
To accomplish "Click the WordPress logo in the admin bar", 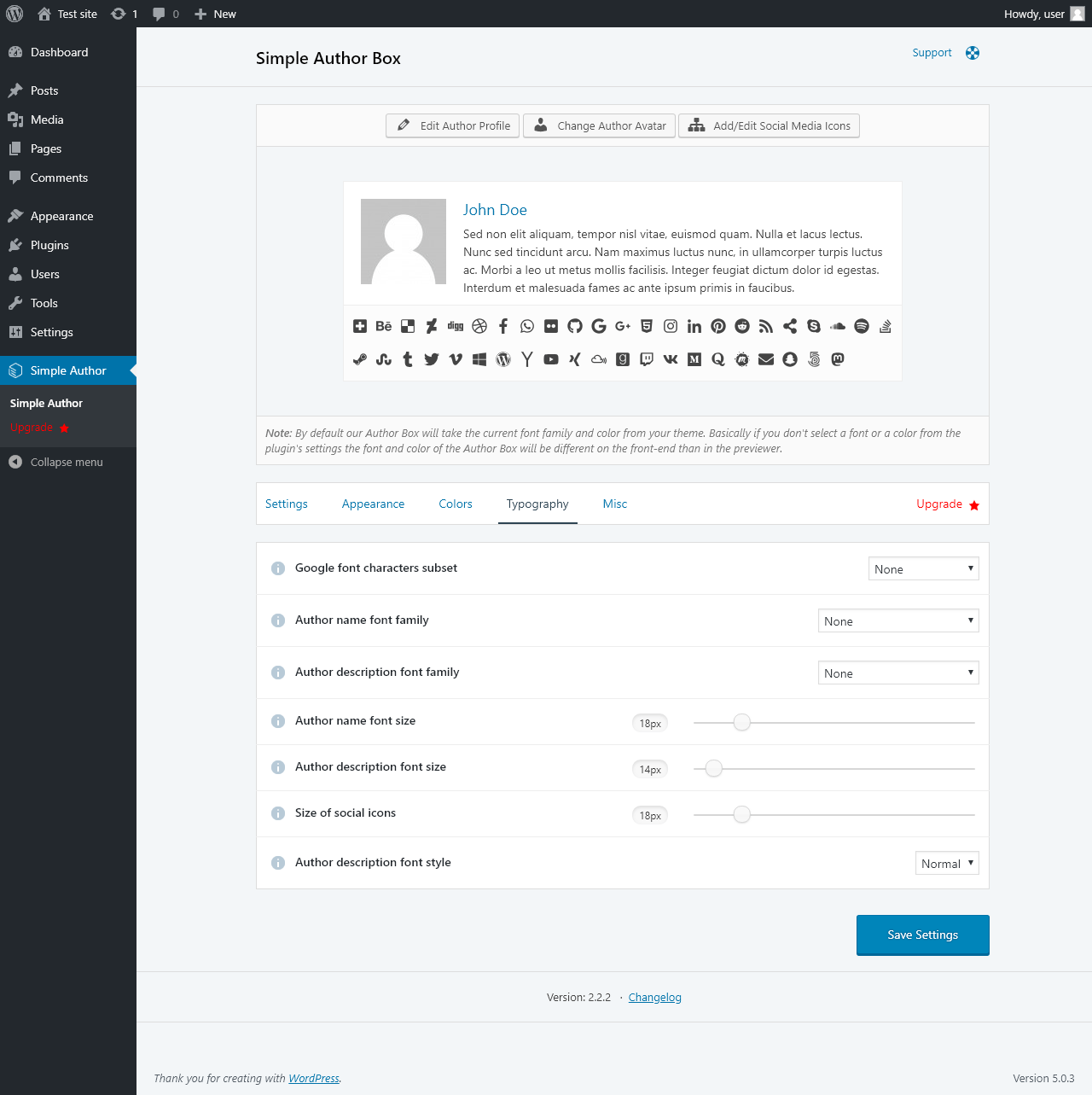I will click(15, 14).
